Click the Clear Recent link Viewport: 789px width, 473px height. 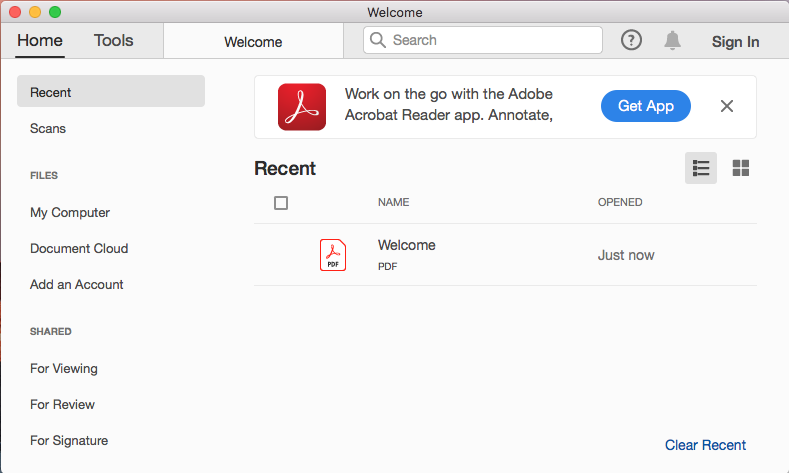coord(705,445)
